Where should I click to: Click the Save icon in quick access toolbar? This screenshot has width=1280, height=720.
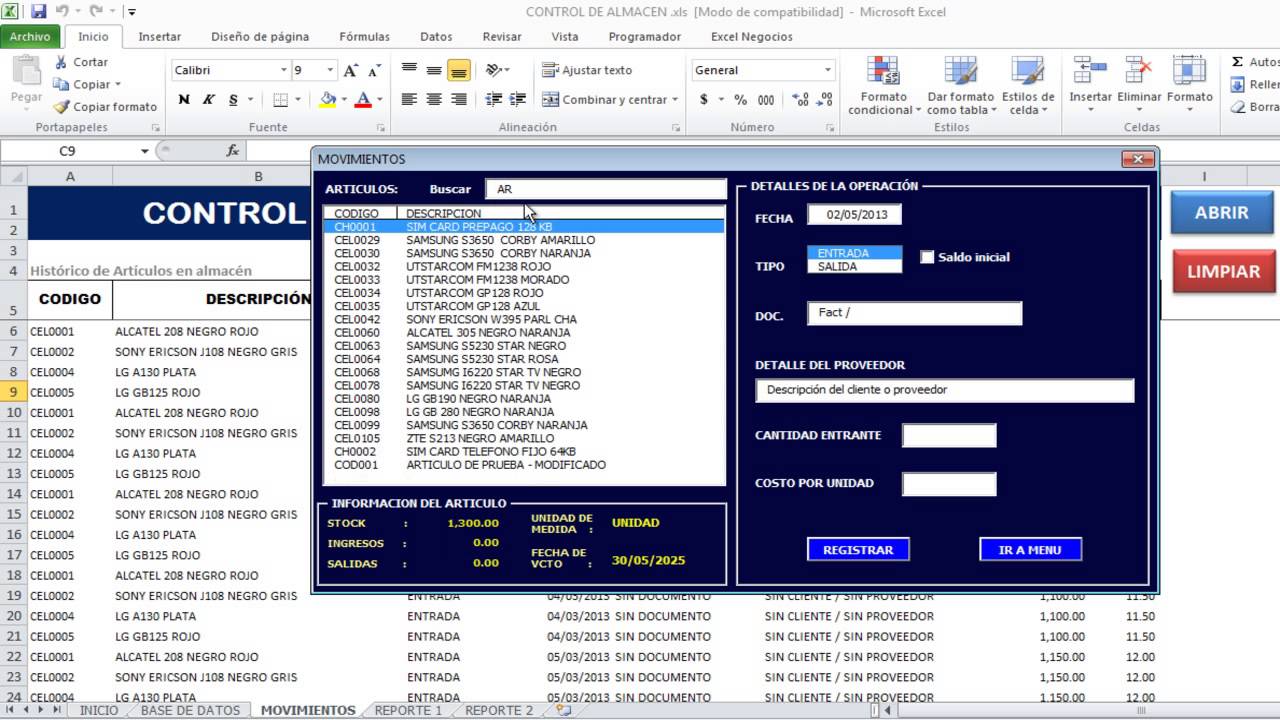click(39, 12)
